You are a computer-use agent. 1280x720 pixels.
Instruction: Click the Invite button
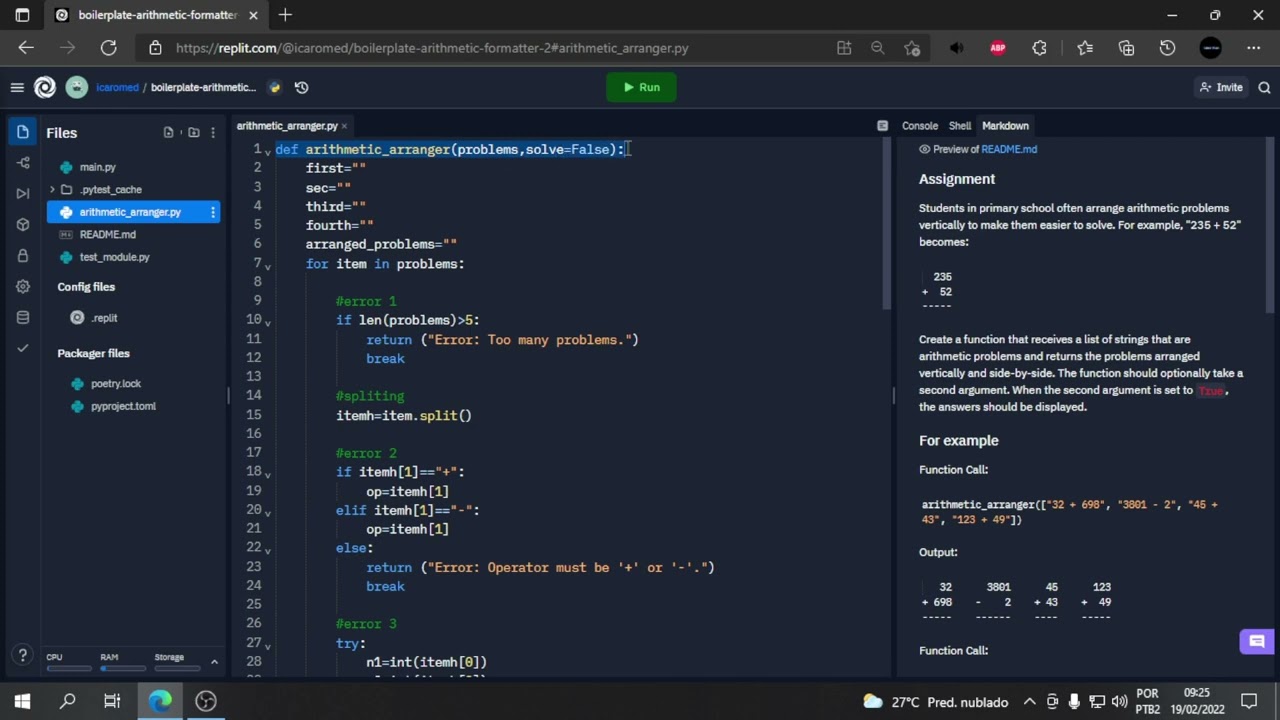tap(1221, 87)
